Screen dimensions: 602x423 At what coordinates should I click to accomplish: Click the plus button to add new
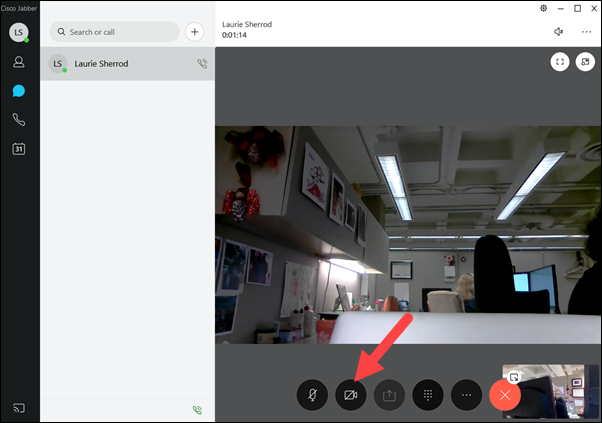[x=195, y=32]
